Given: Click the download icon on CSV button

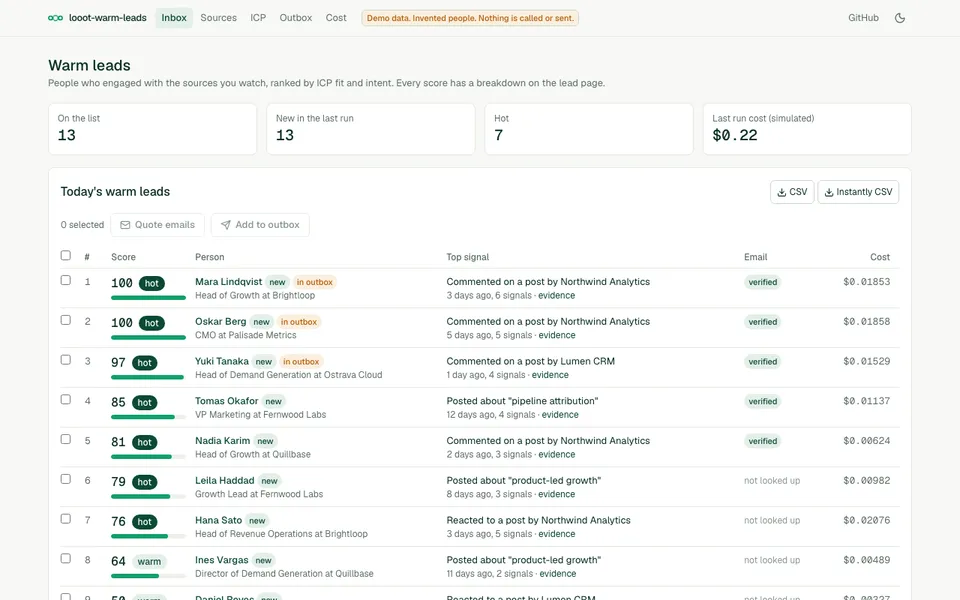Looking at the screenshot, I should pyautogui.click(x=781, y=192).
